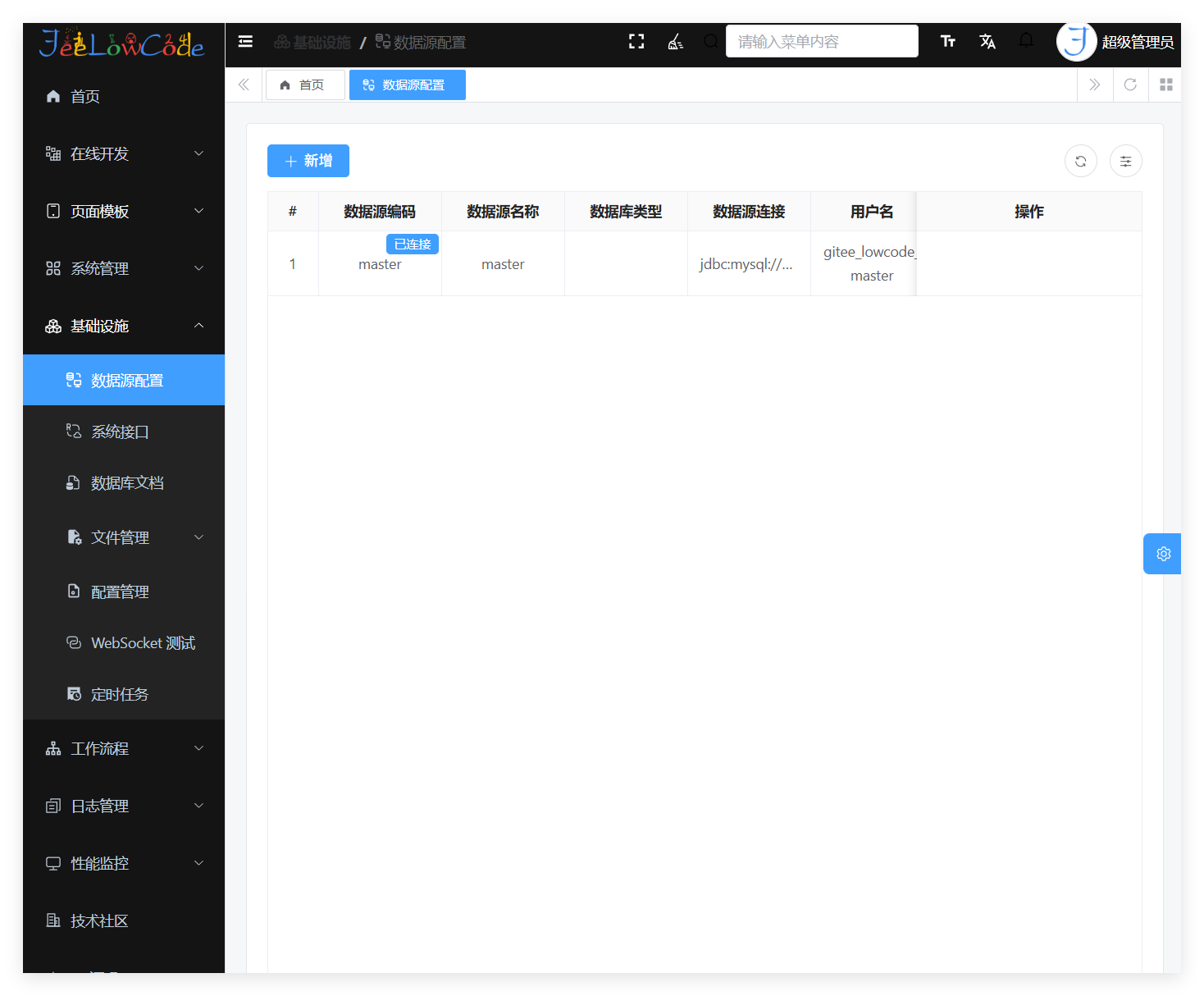Switch interface language via the translate icon
1204x996 pixels.
[x=987, y=40]
